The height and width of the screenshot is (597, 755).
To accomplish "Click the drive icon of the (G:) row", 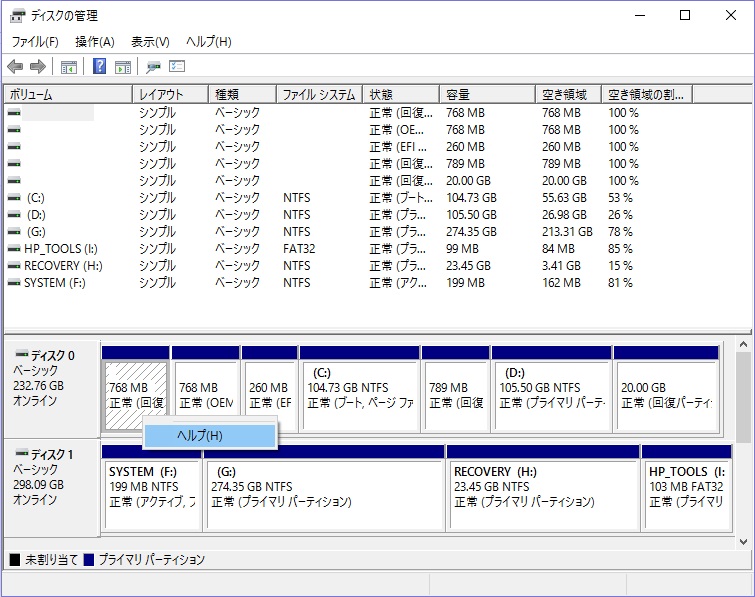I will [x=14, y=232].
